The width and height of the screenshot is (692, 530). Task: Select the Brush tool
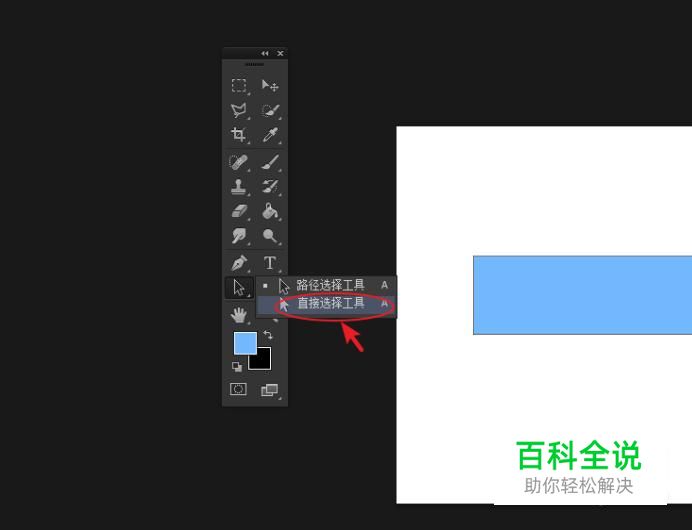click(x=270, y=162)
